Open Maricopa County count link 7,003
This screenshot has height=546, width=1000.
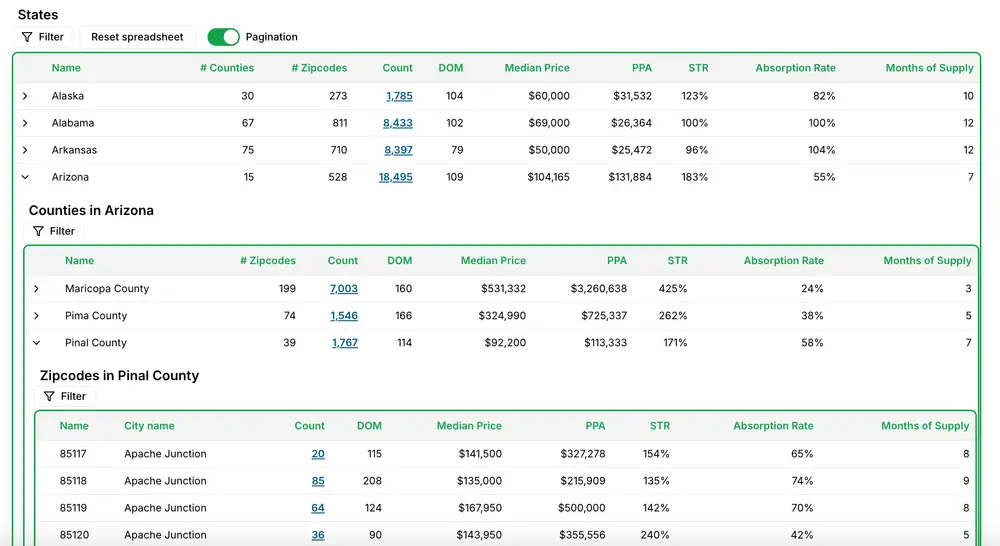tap(344, 288)
